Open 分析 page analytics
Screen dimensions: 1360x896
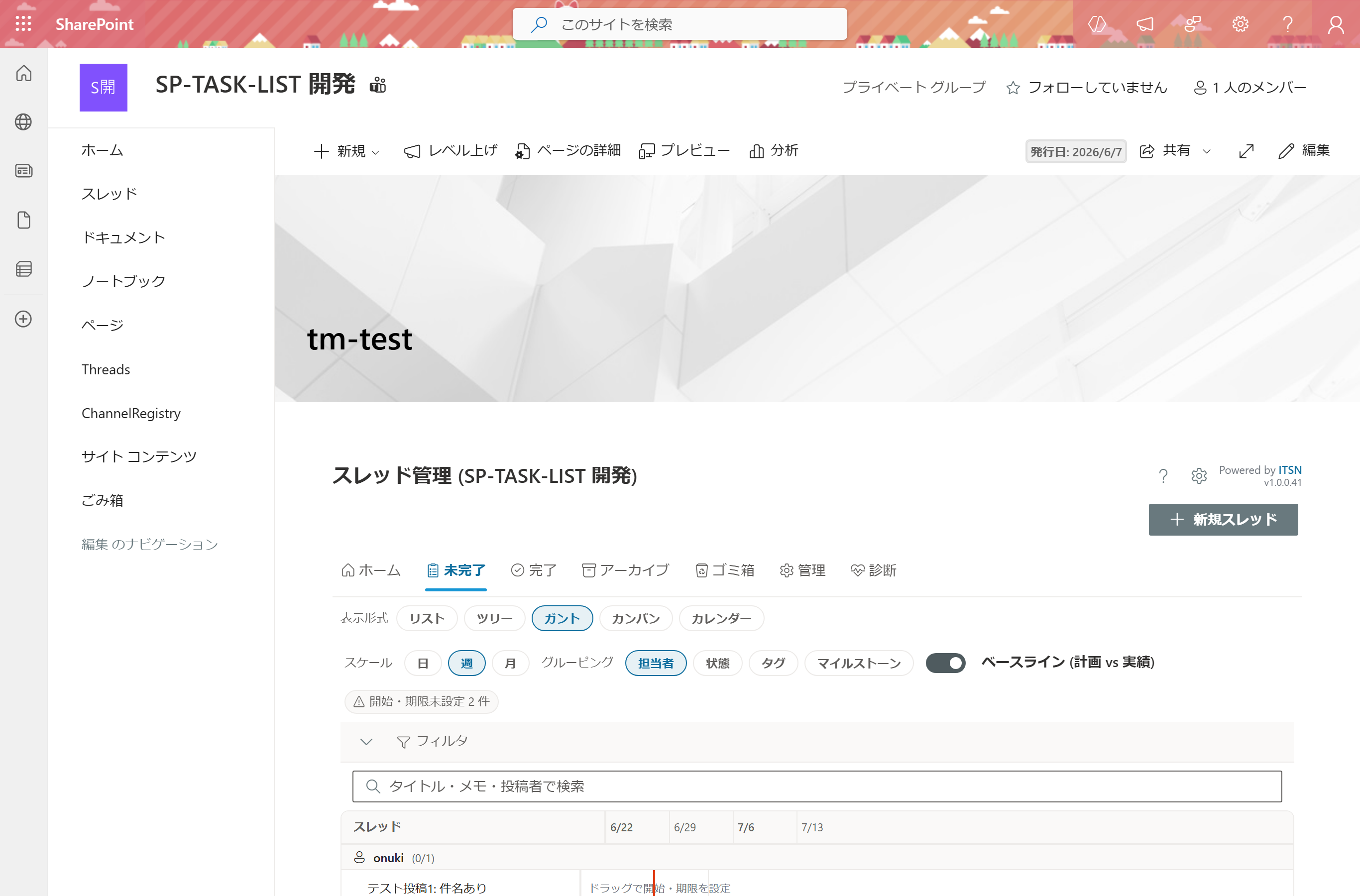pyautogui.click(x=774, y=151)
